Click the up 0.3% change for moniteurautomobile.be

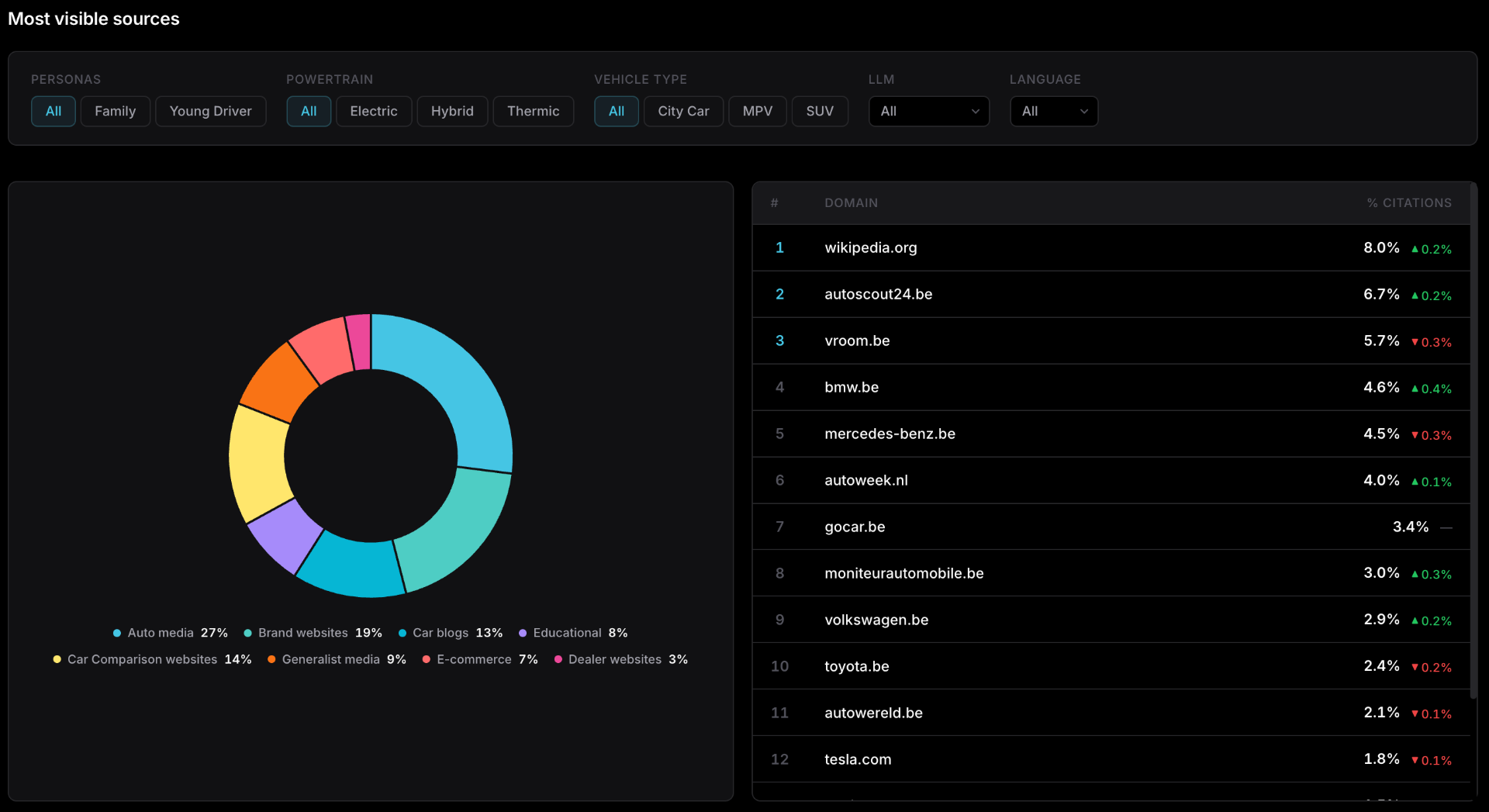tap(1432, 574)
